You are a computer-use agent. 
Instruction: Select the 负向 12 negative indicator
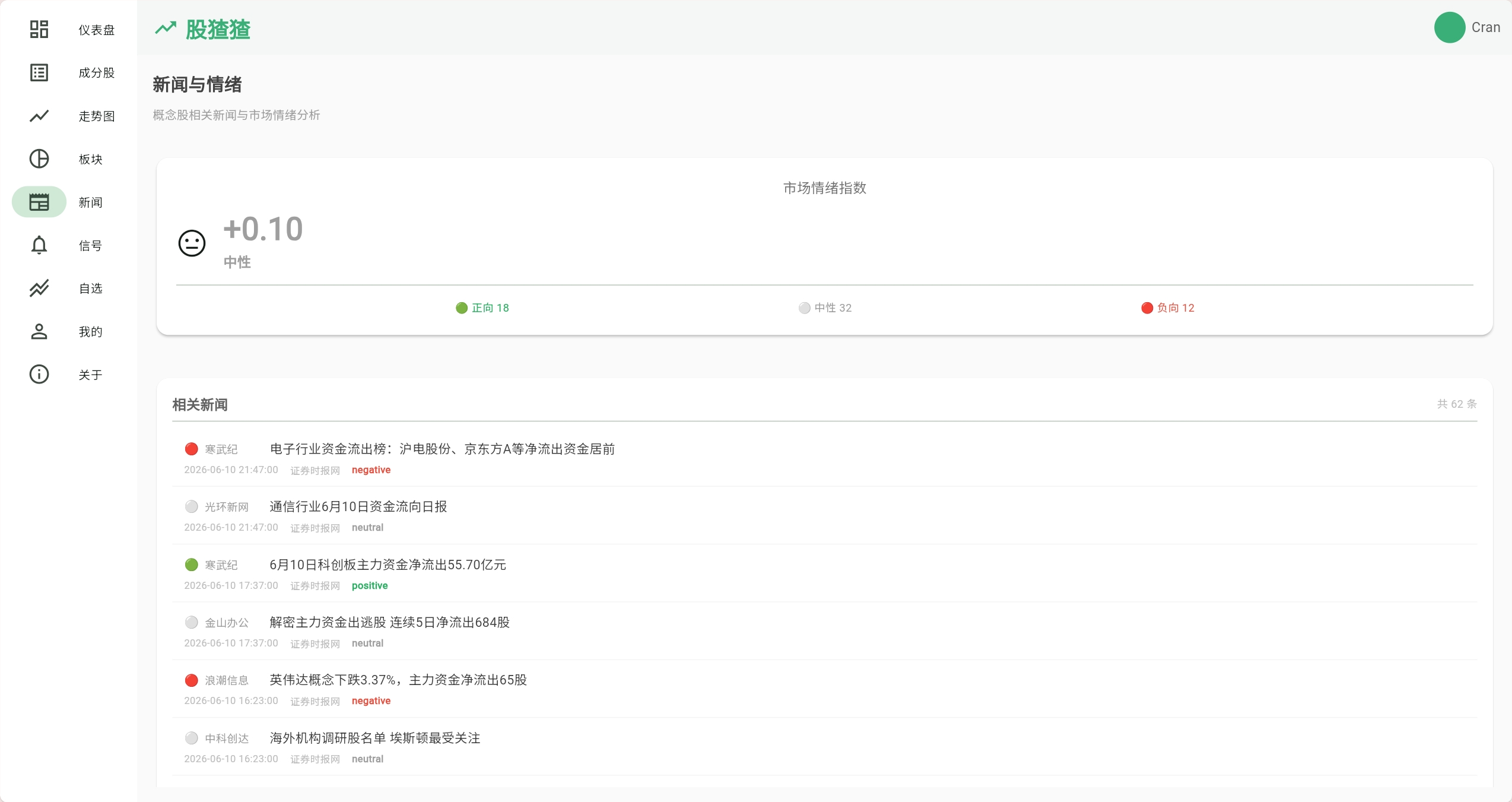(1168, 308)
